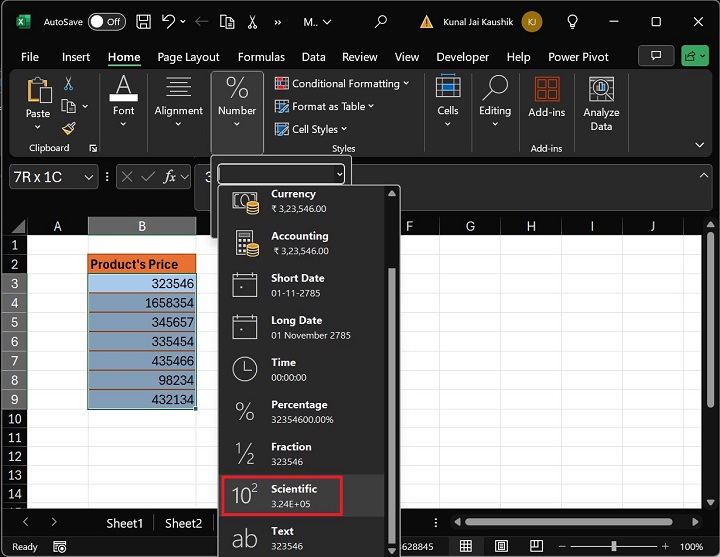Switch to the Sheet2 tab
720x557 pixels.
183,523
